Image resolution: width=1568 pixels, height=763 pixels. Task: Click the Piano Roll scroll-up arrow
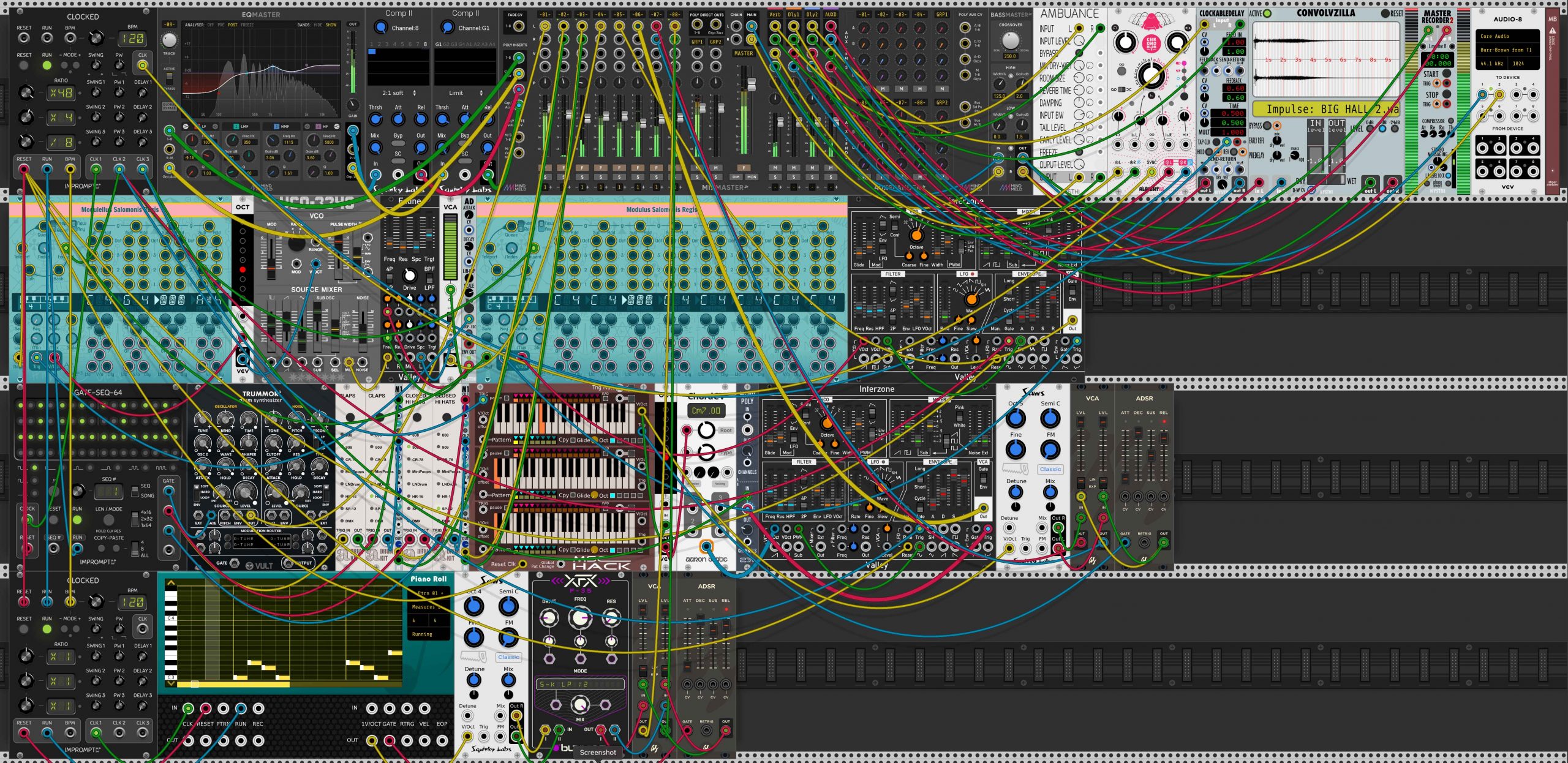171,583
